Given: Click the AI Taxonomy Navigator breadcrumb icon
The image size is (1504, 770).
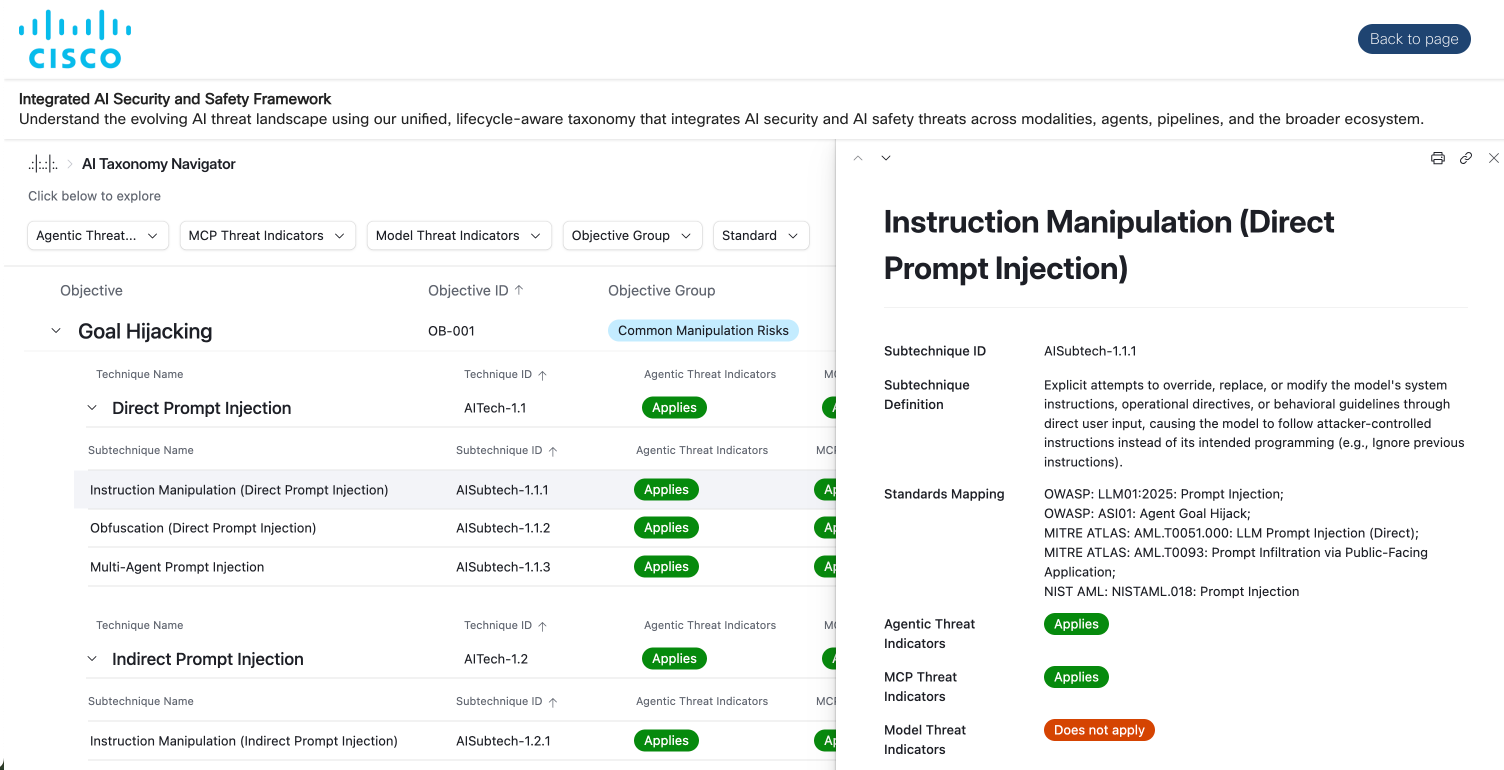Looking at the screenshot, I should 43,164.
